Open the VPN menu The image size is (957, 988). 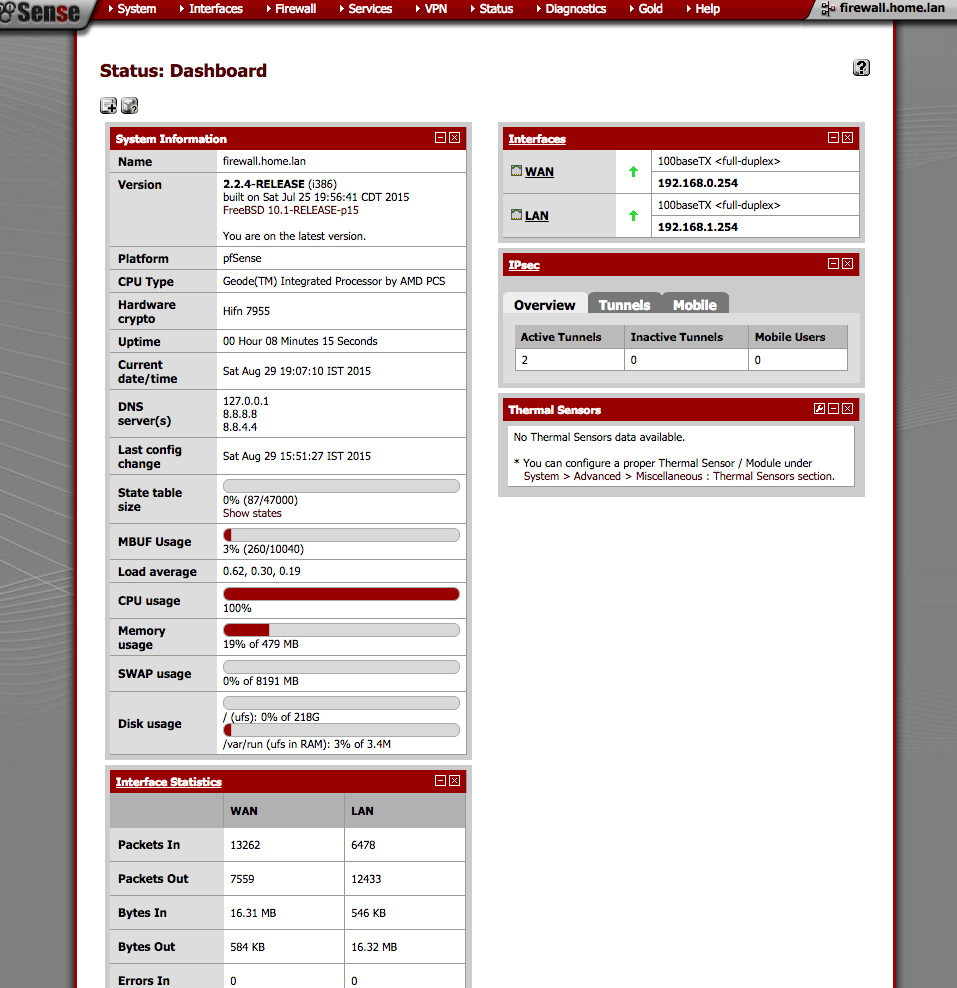click(432, 9)
